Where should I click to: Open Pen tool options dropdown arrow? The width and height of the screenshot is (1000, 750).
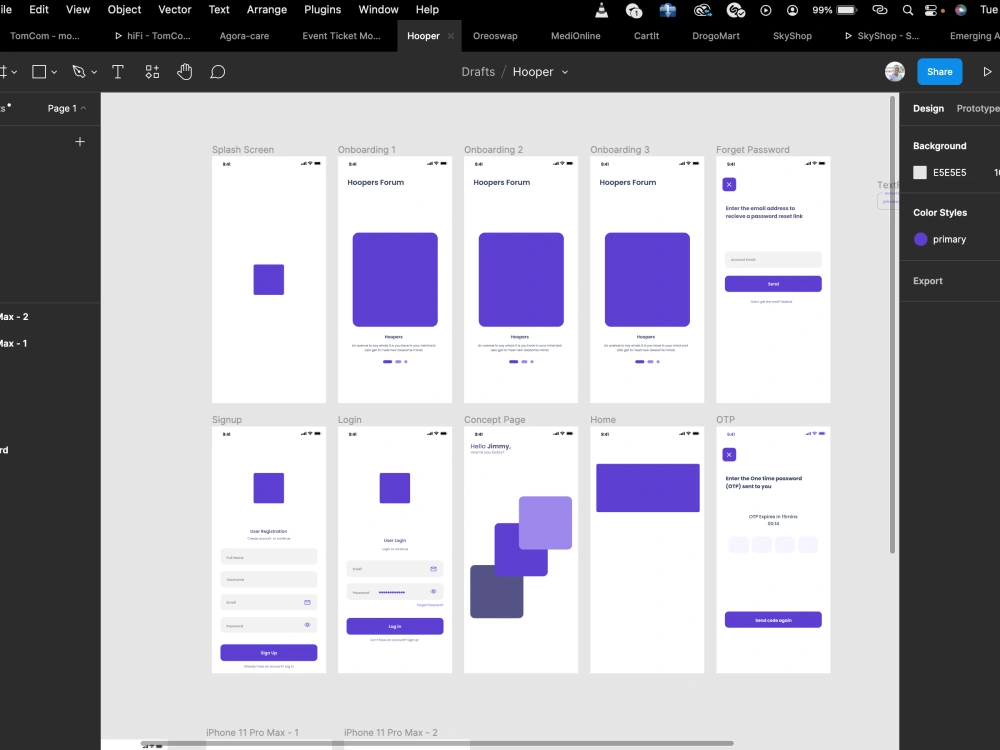coord(94,73)
